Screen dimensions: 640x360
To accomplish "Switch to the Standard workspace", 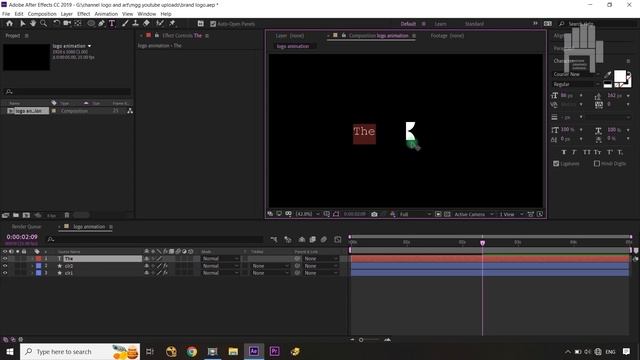I will coord(474,24).
